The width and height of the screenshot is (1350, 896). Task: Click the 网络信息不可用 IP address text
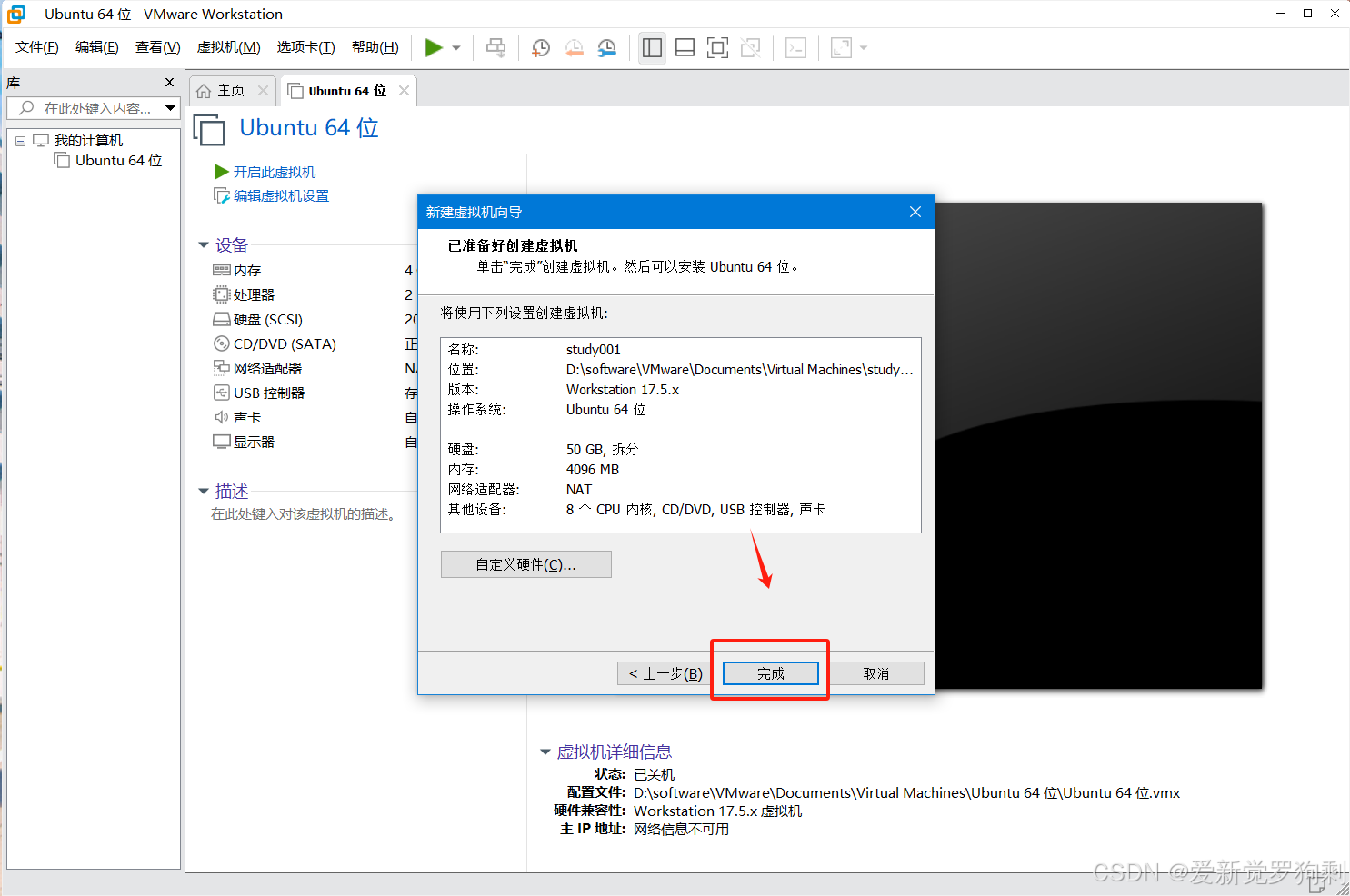[x=681, y=829]
